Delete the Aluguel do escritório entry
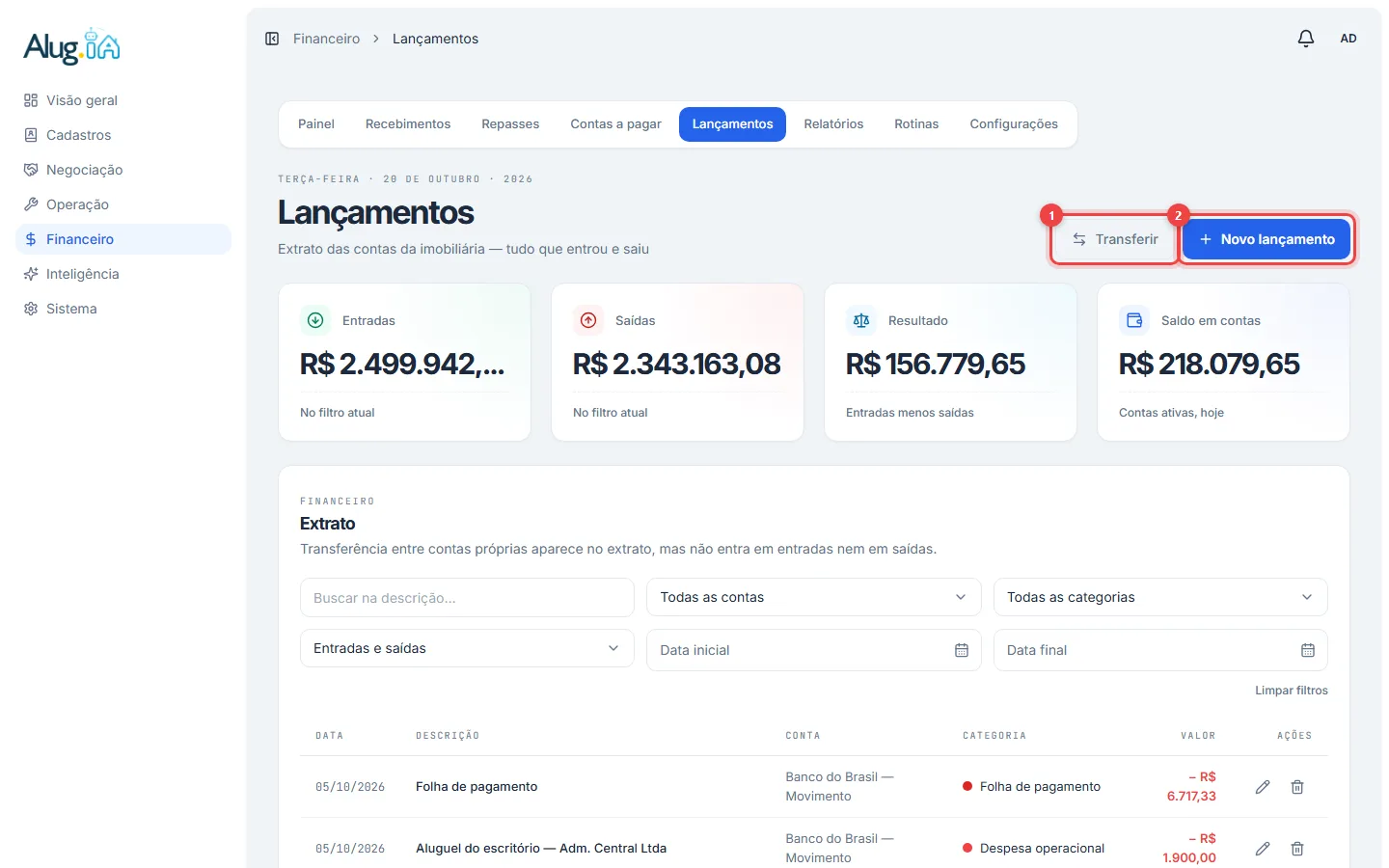This screenshot has width=1389, height=868. coord(1297,849)
